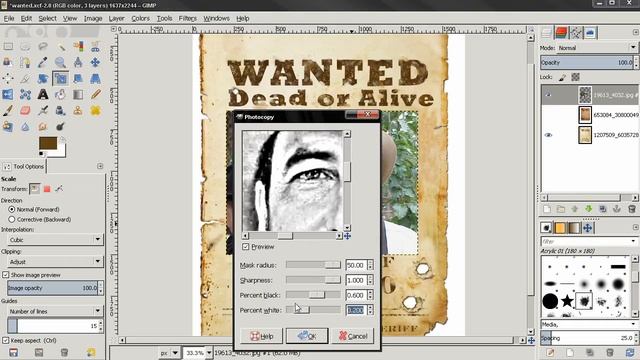Select the Heal tool
This screenshot has height=360, width=640.
[x=96, y=111]
